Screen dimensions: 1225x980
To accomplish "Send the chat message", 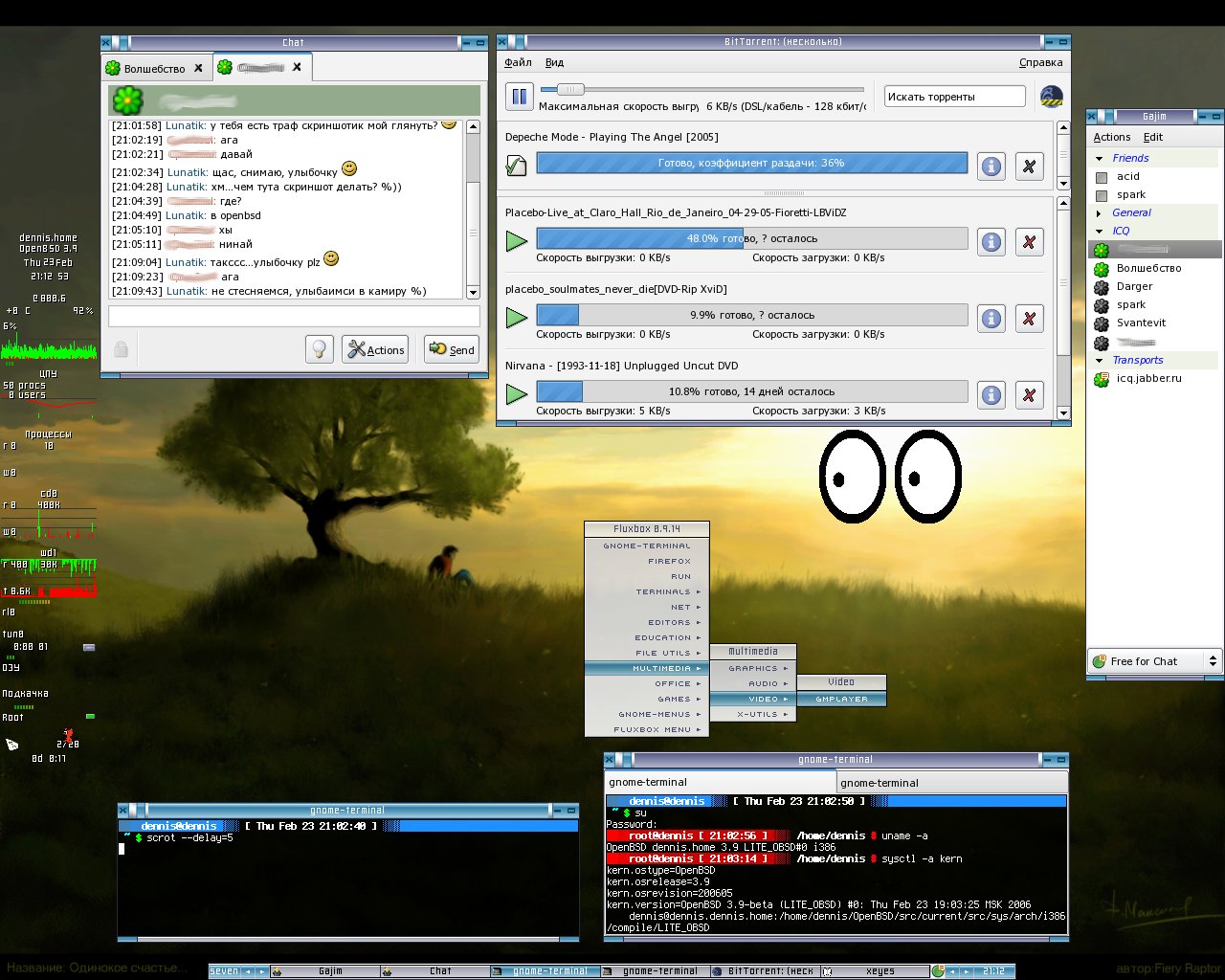I will [x=450, y=349].
